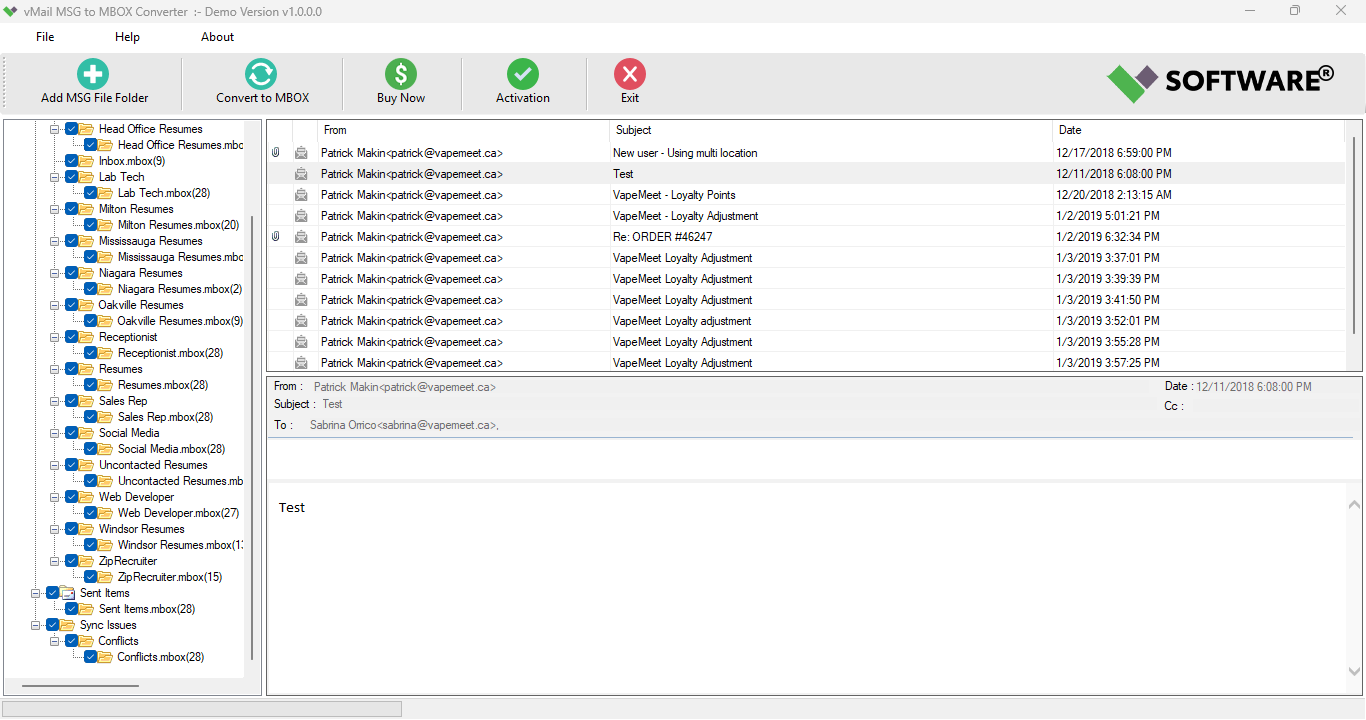Open the Help menu
The image size is (1366, 720).
click(x=127, y=36)
